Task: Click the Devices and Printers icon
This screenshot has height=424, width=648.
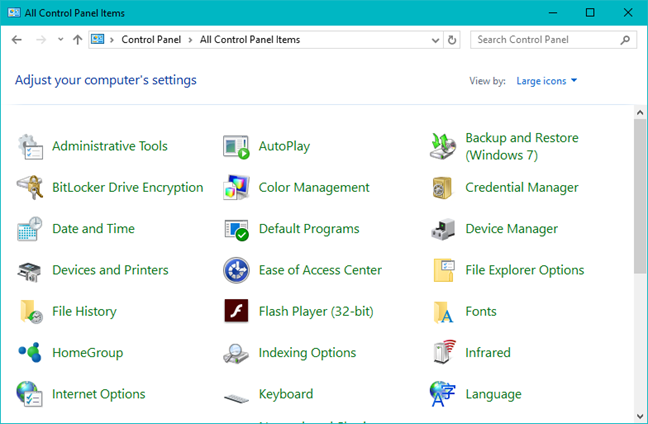Action: pos(30,270)
